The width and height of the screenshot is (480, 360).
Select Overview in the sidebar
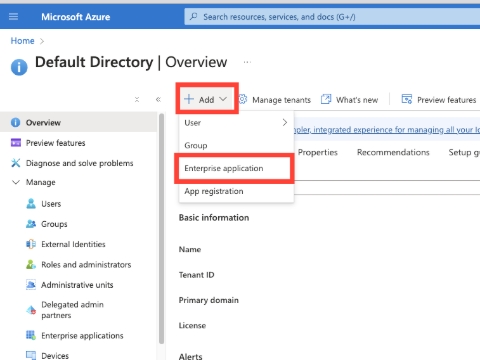(x=78, y=122)
